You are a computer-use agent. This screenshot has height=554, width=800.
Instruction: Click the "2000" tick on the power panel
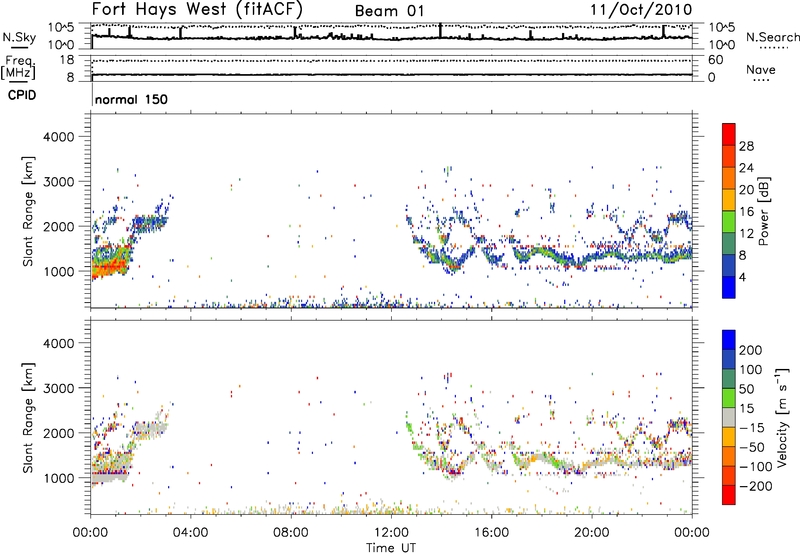(59, 226)
